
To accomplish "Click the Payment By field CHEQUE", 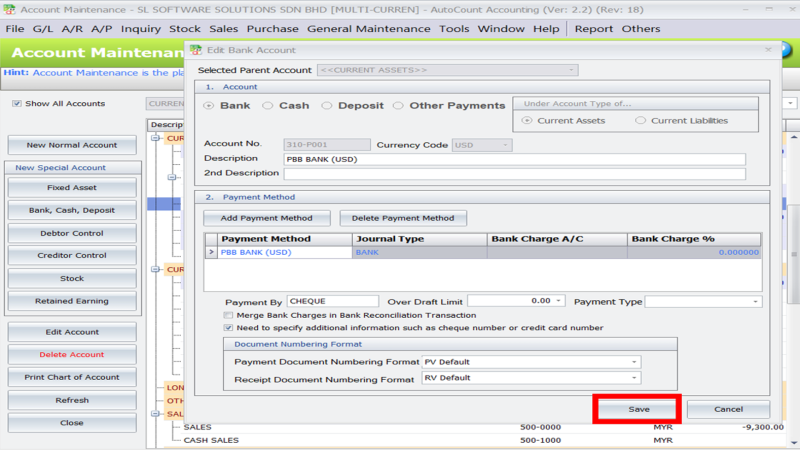I will [x=333, y=301].
